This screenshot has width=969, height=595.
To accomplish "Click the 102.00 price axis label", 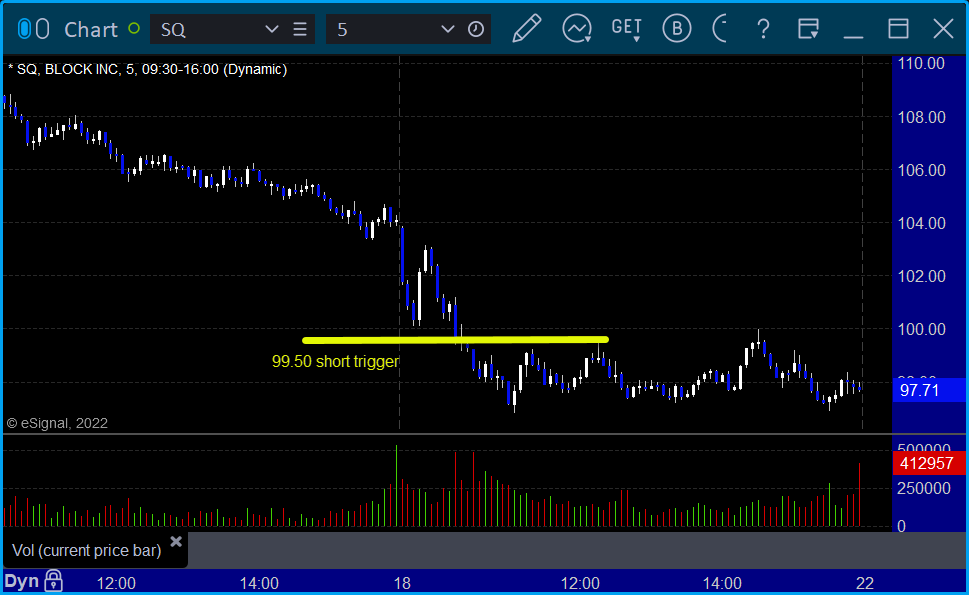I will click(921, 277).
